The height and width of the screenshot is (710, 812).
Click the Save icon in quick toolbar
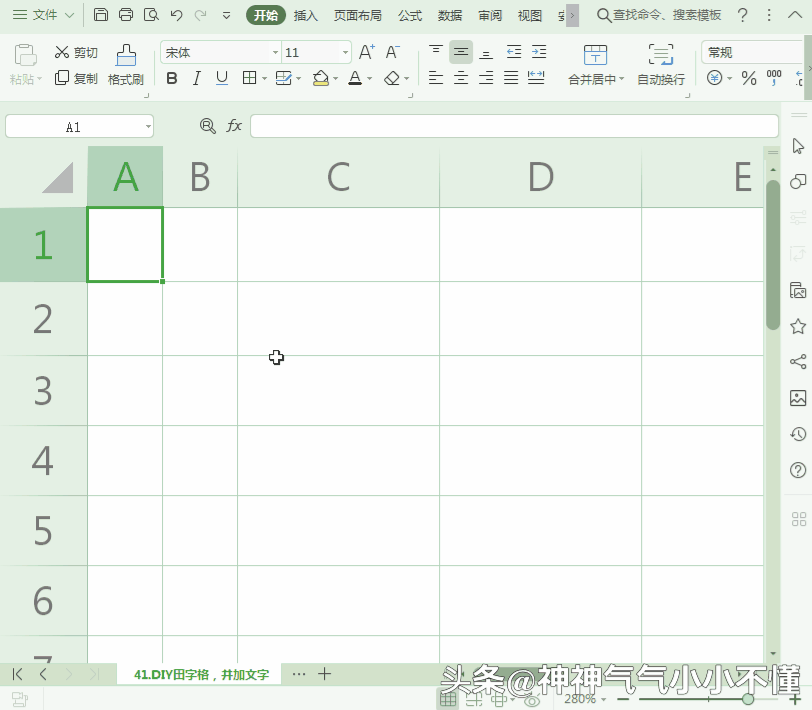point(100,15)
